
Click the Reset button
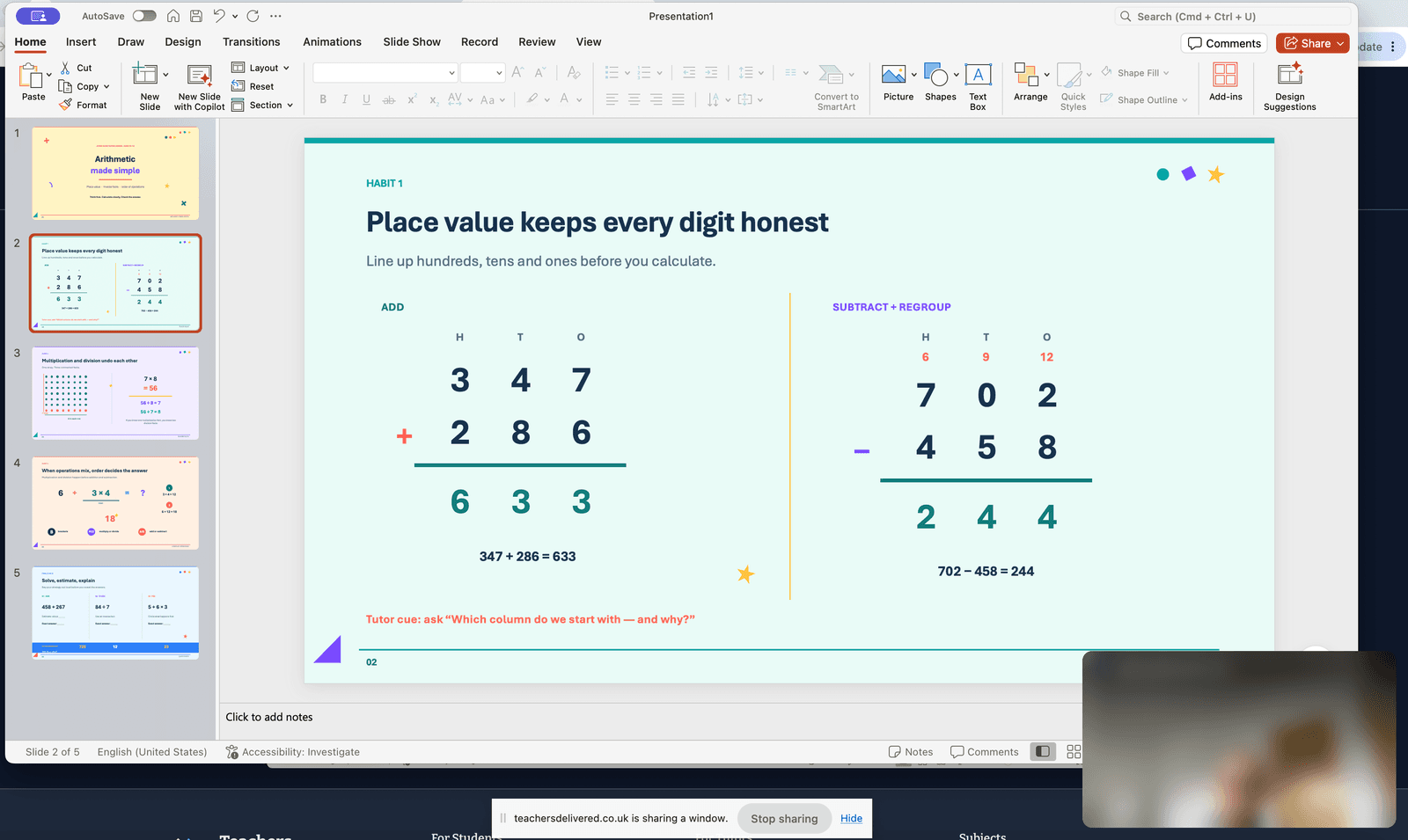click(253, 86)
